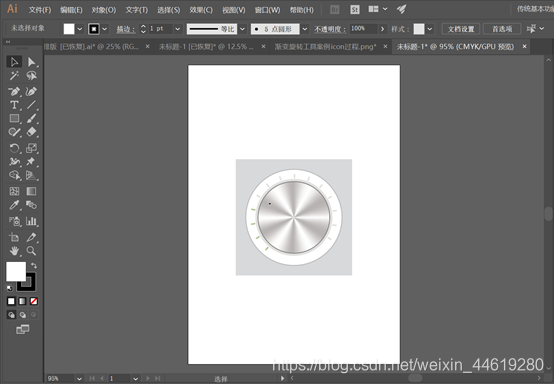
Task: Select the Eraser tool
Action: tap(31, 132)
